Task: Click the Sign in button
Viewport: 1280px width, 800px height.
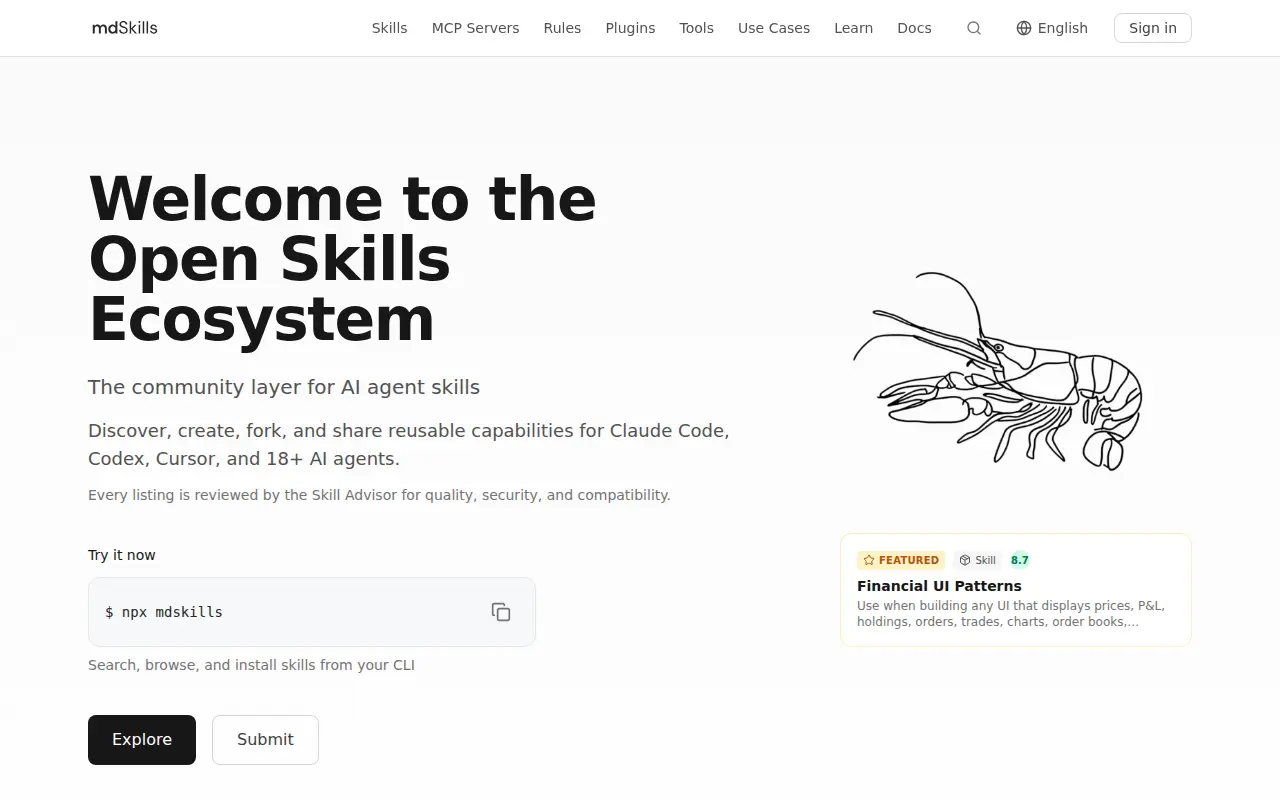Action: coord(1152,28)
